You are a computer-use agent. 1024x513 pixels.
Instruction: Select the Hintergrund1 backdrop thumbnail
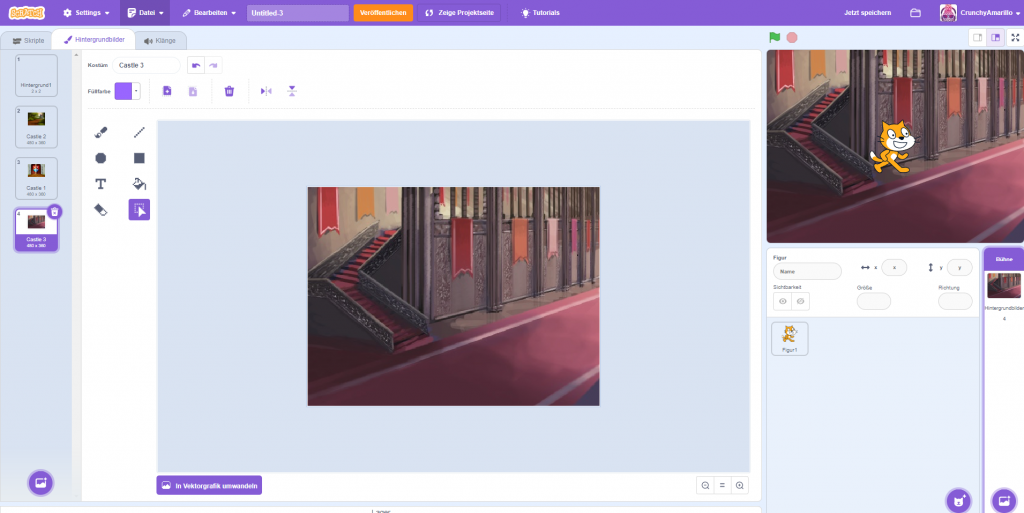pyautogui.click(x=37, y=76)
